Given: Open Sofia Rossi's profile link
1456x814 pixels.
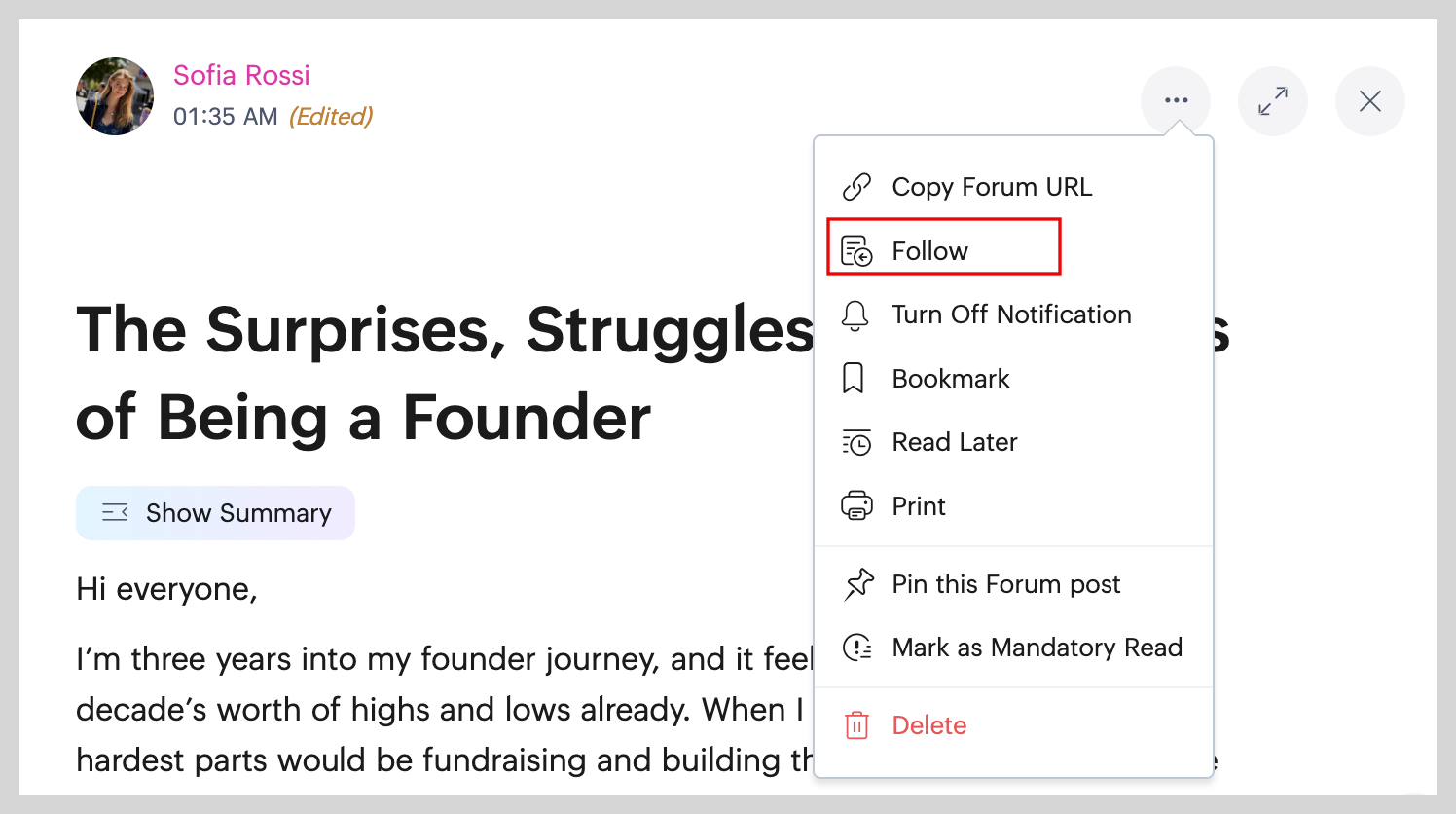Looking at the screenshot, I should coord(241,75).
